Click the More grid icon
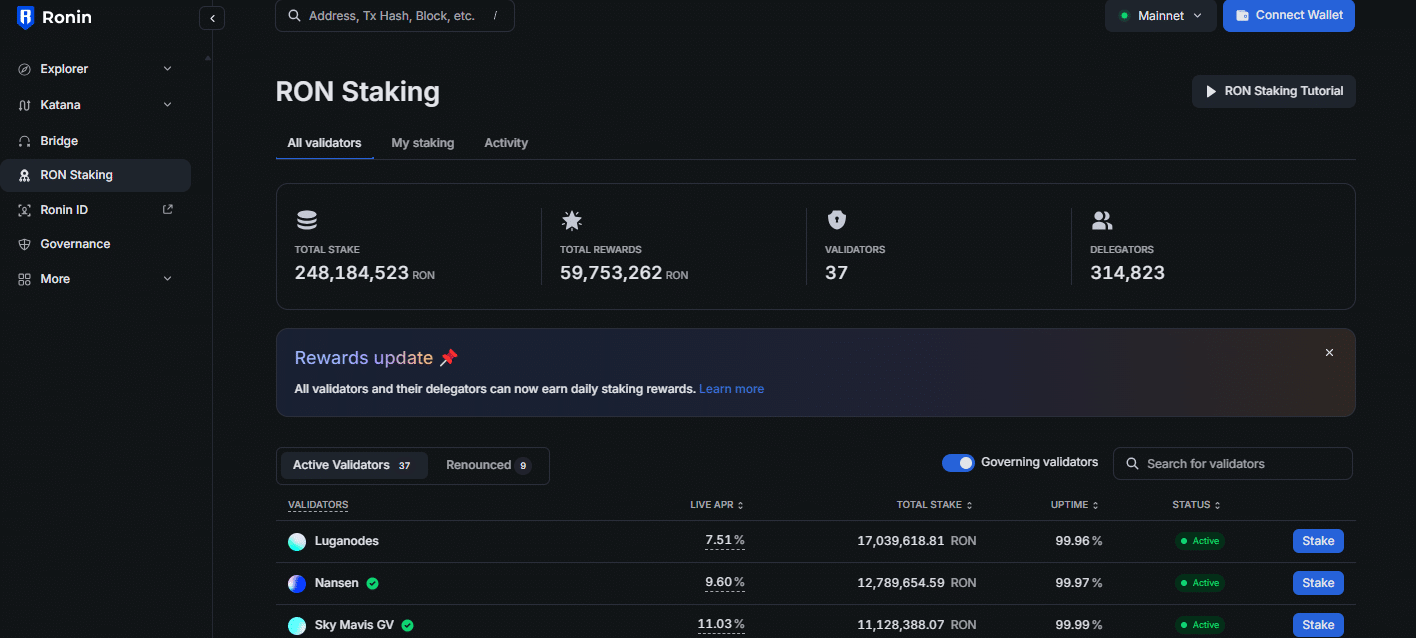1416x638 pixels. (25, 279)
